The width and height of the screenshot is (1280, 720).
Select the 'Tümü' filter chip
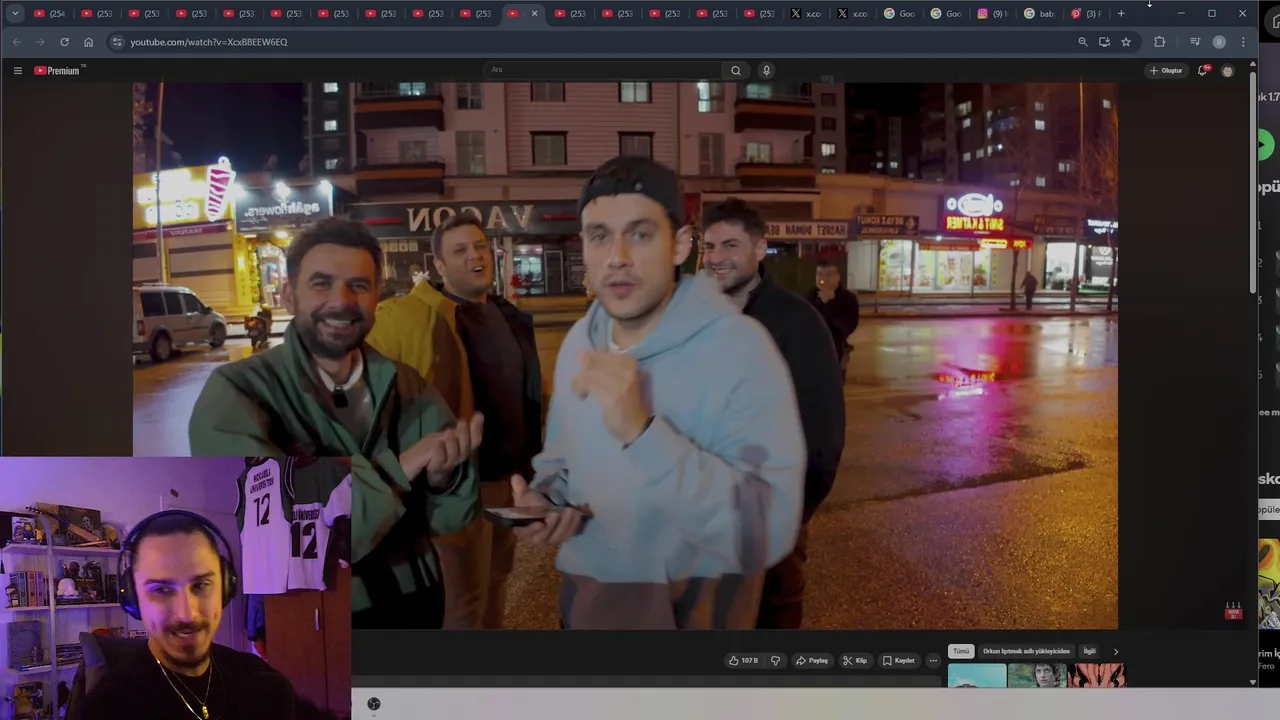[961, 651]
